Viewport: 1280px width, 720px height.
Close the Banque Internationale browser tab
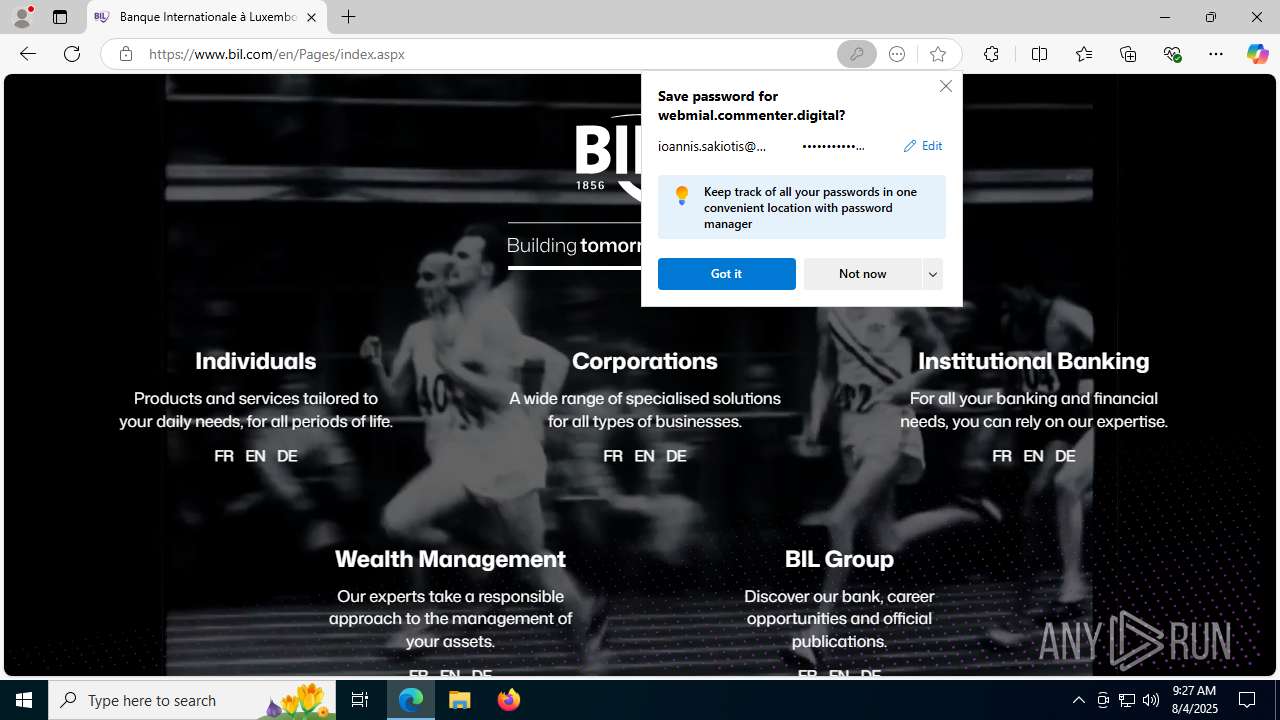[x=311, y=17]
